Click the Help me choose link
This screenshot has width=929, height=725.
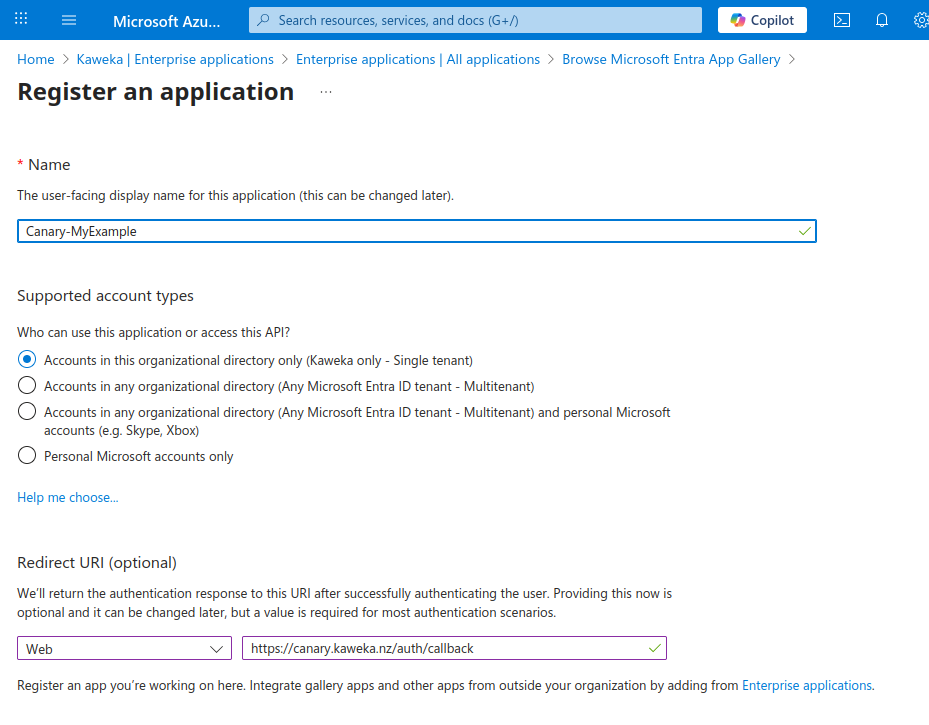[x=67, y=497]
